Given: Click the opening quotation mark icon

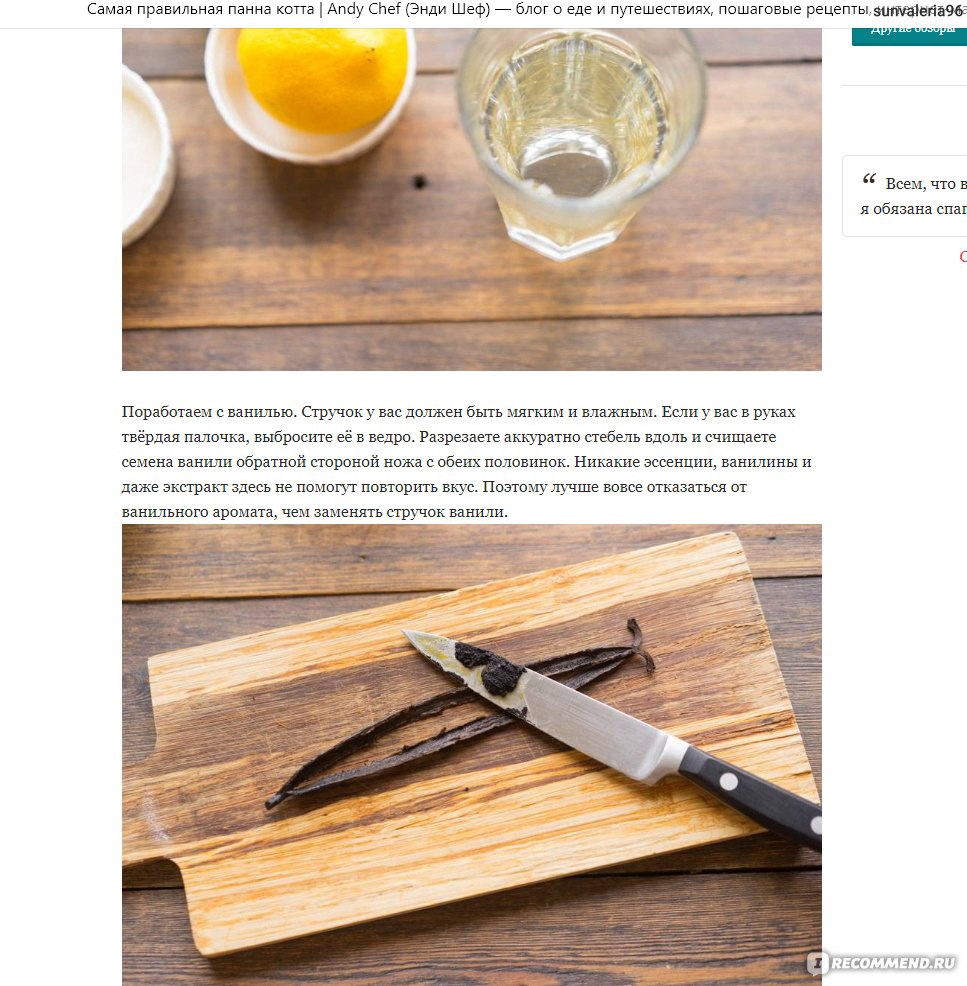Looking at the screenshot, I should point(869,180).
